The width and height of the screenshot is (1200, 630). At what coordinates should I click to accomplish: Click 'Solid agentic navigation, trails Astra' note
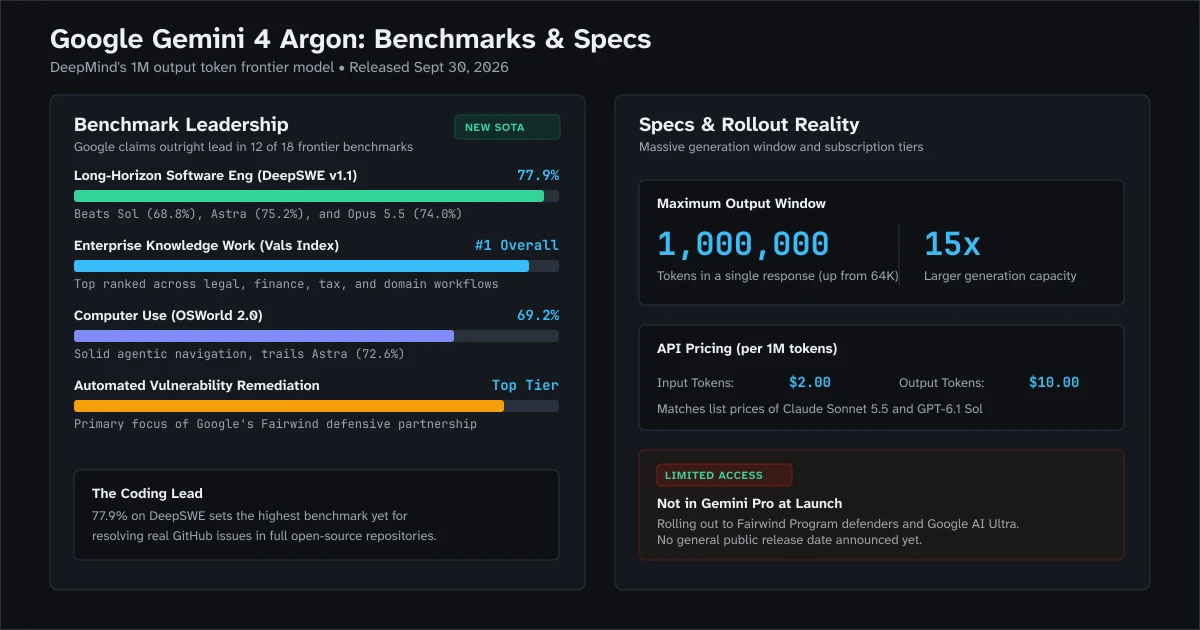tap(239, 354)
